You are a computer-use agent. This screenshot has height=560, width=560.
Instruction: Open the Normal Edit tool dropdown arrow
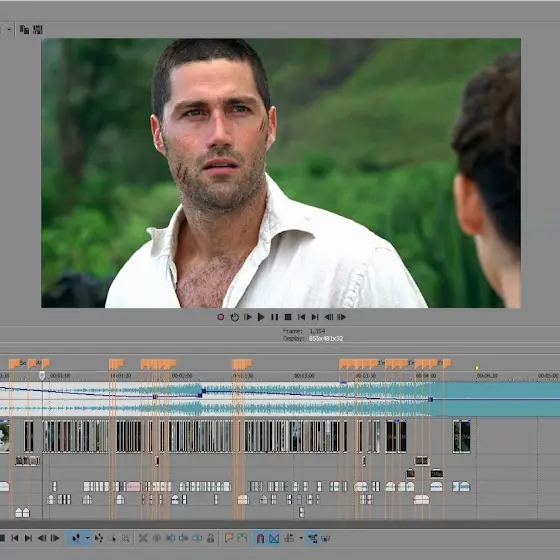tap(87, 538)
